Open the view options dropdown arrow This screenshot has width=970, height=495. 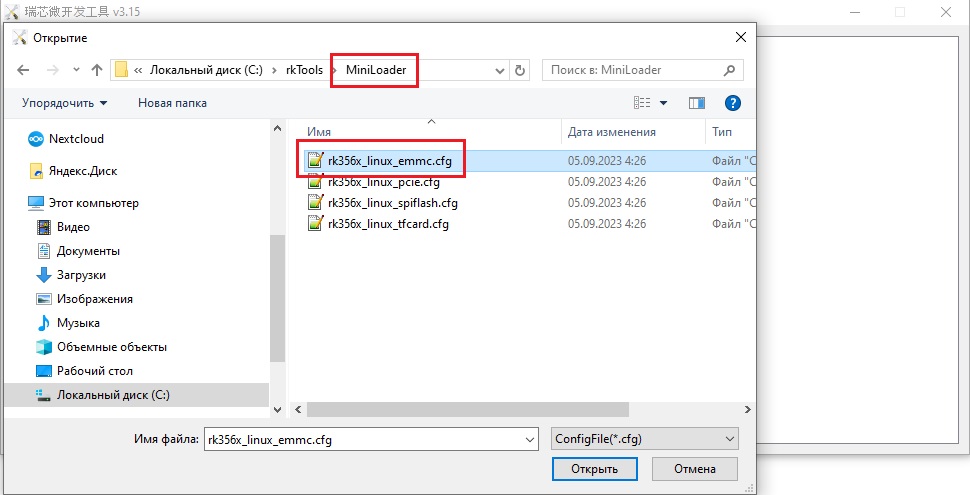[x=663, y=103]
